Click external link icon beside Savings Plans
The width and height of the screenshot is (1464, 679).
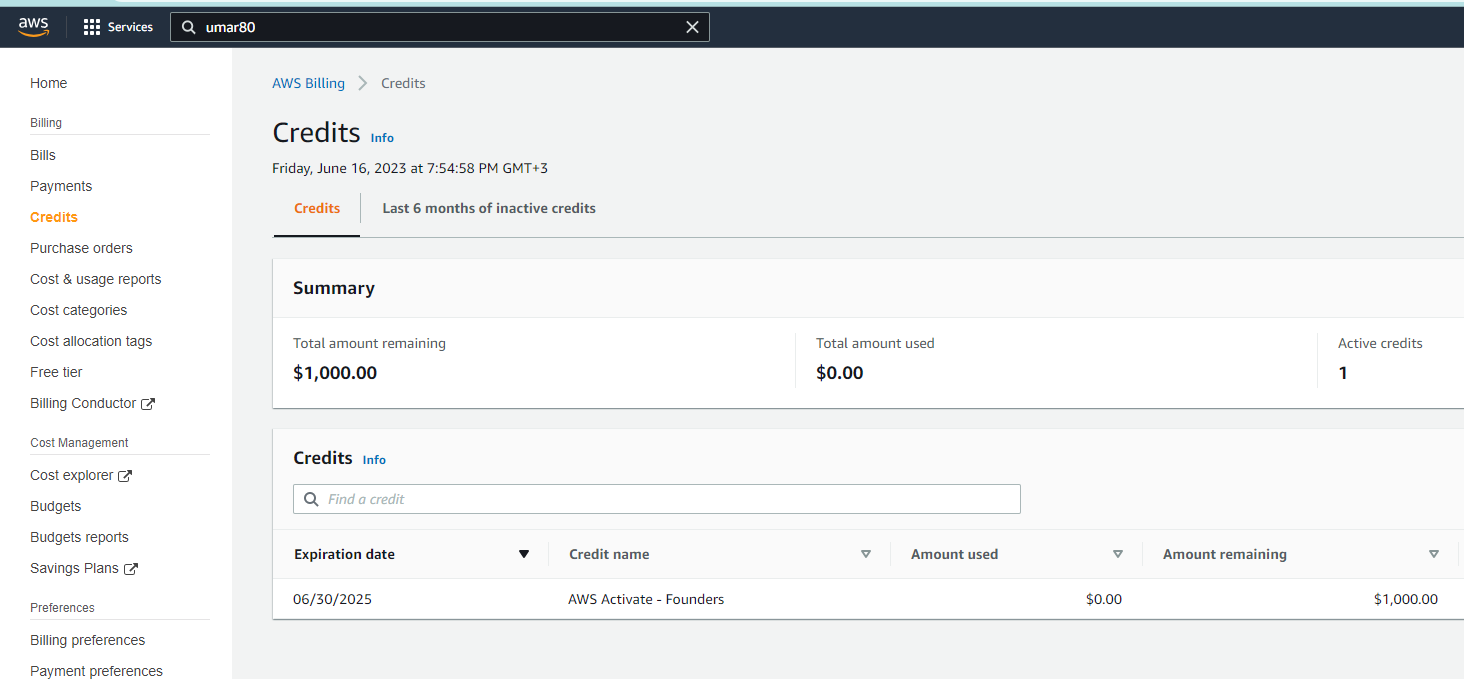point(131,569)
